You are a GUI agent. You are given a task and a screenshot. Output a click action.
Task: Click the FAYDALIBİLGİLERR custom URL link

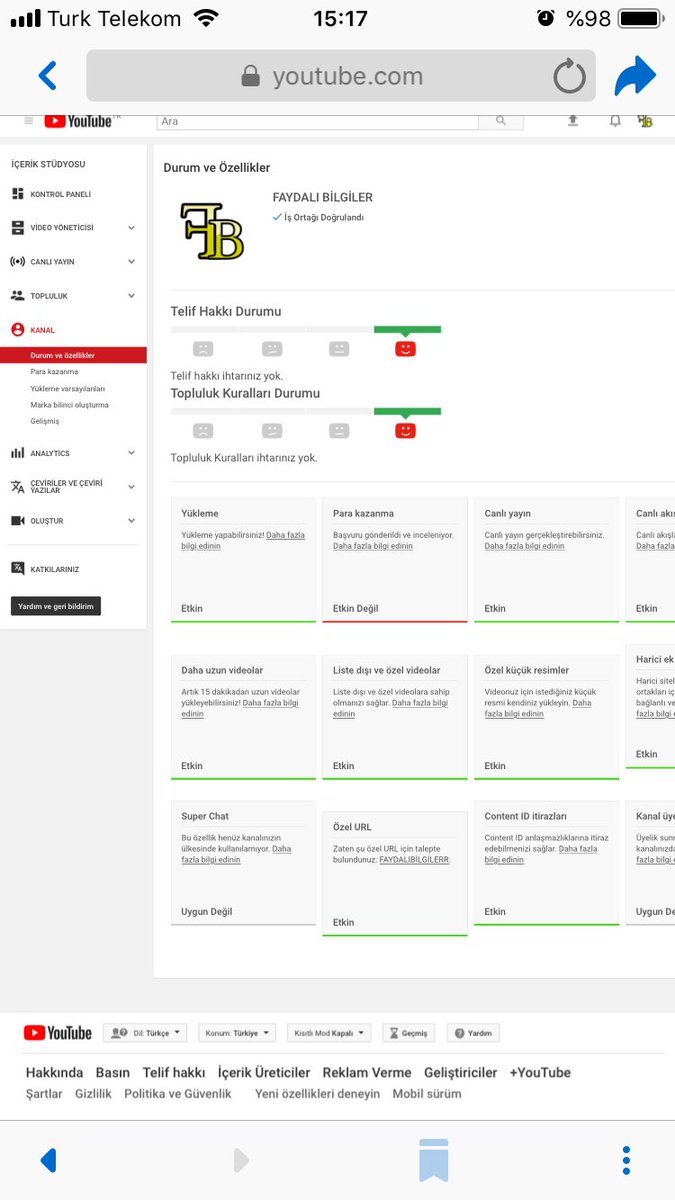point(415,859)
